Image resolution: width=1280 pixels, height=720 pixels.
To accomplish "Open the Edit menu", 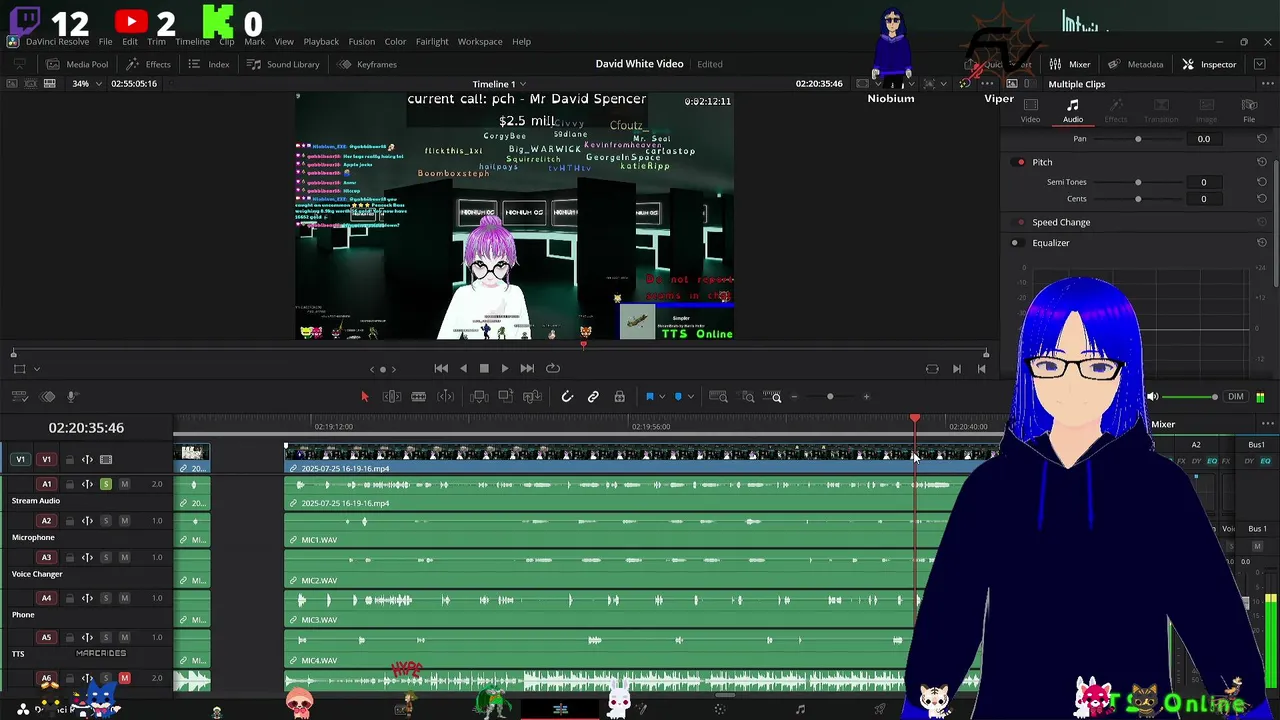I will 130,42.
